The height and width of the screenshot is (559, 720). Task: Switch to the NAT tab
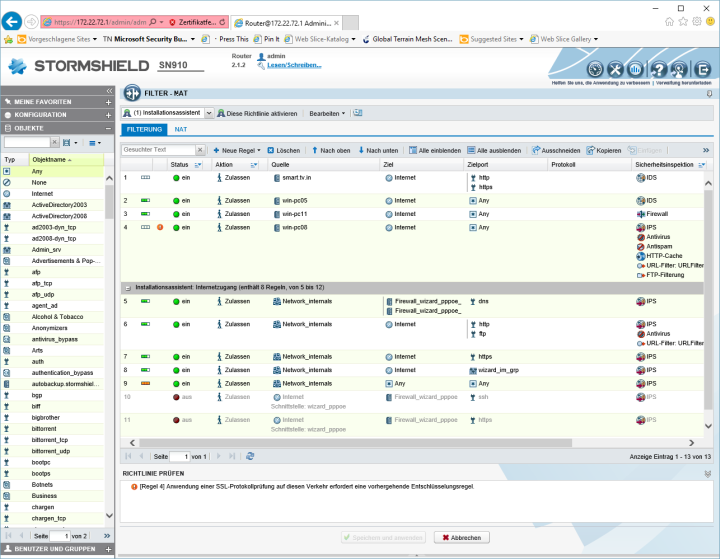tap(181, 130)
